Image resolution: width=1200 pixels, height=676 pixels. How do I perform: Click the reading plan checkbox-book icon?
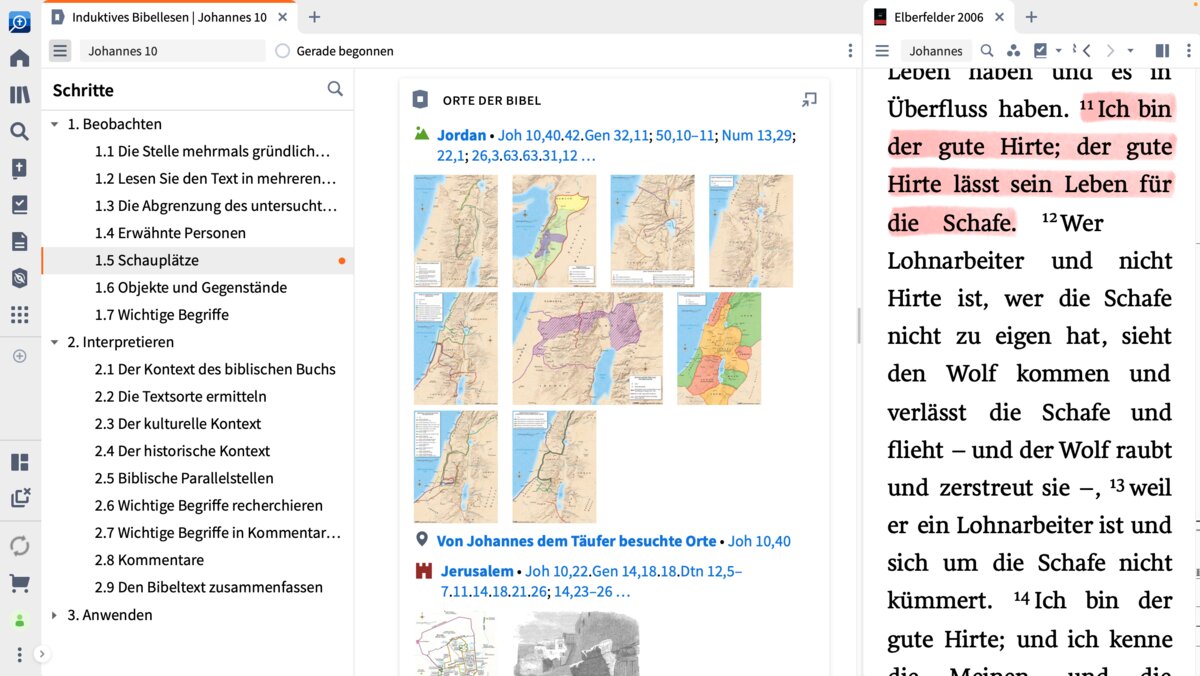[x=1040, y=51]
